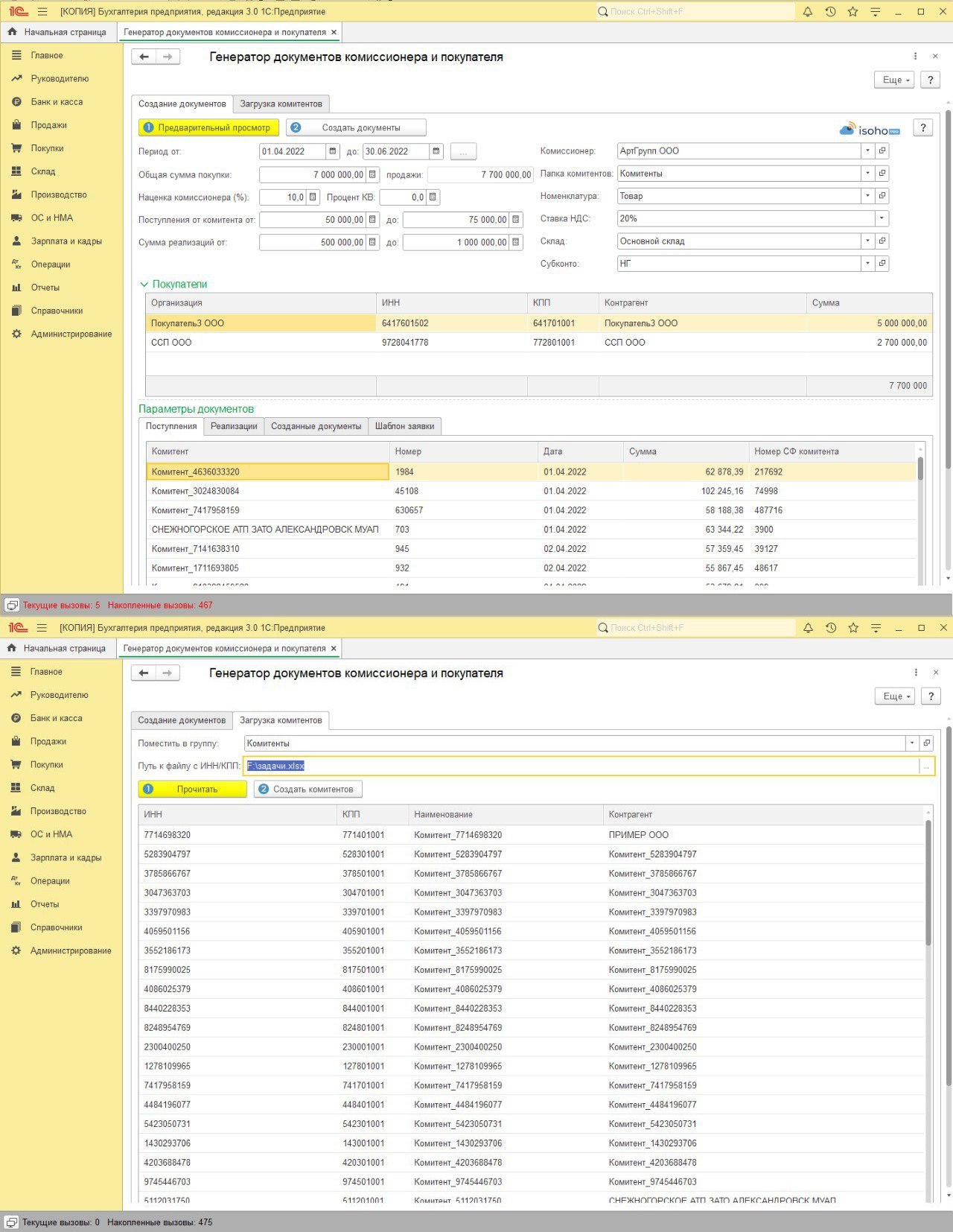Switch to Шаблон заявки tab
Viewport: 953px width, 1232px height.
(404, 426)
